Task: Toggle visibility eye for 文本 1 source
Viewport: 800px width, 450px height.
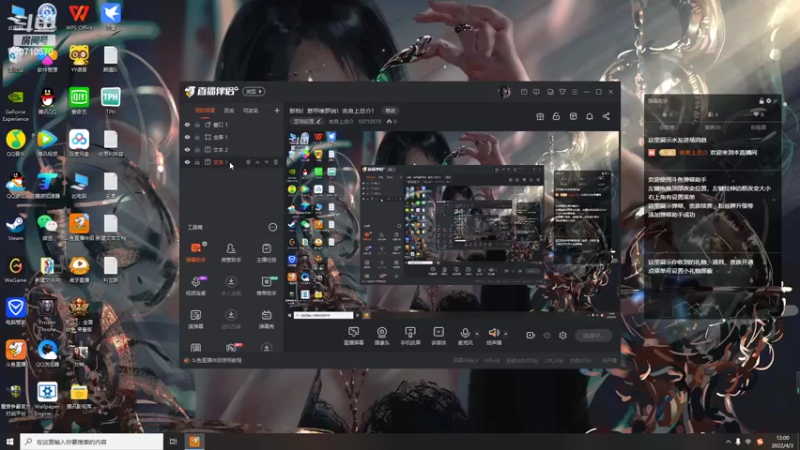Action: pos(187,162)
